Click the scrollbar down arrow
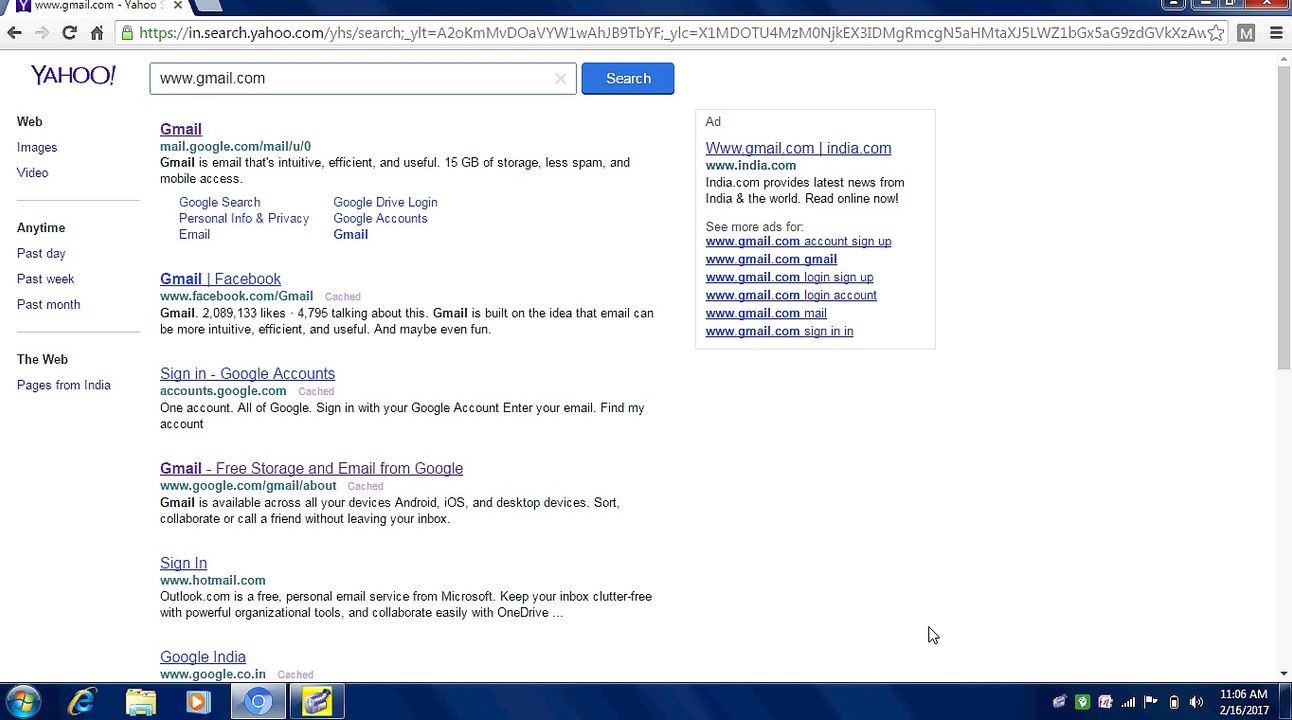The width and height of the screenshot is (1292, 720). tap(1284, 673)
